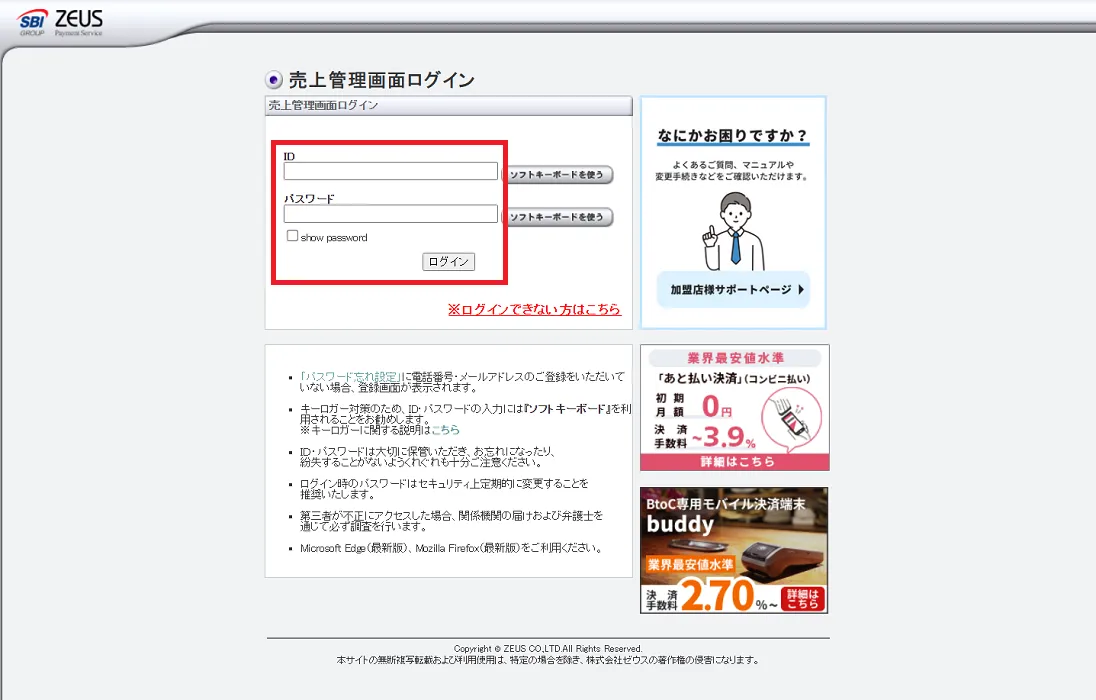1096x700 pixels.
Task: Click the red 詳細はこちら badge on buddy banner
Action: pyautogui.click(x=802, y=599)
